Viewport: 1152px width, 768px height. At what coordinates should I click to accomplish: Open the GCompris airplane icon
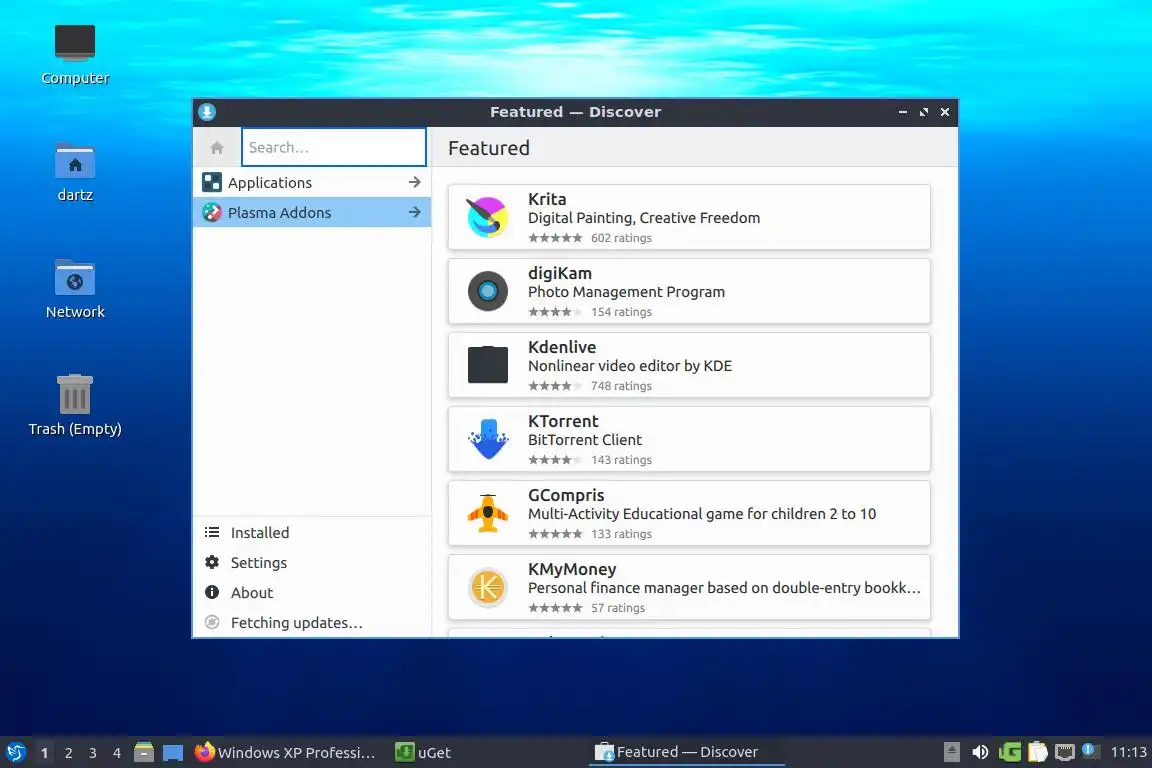click(x=488, y=513)
